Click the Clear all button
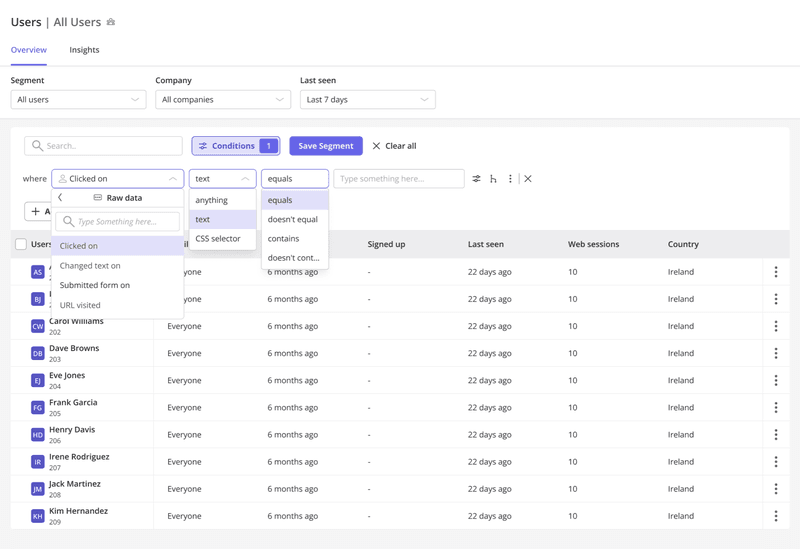Screen dimensions: 800x549 [x=394, y=146]
